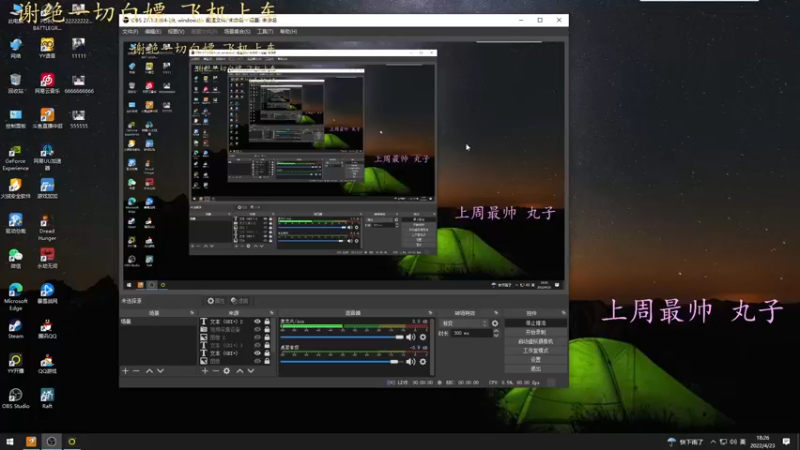Move the selected source down

point(251,371)
